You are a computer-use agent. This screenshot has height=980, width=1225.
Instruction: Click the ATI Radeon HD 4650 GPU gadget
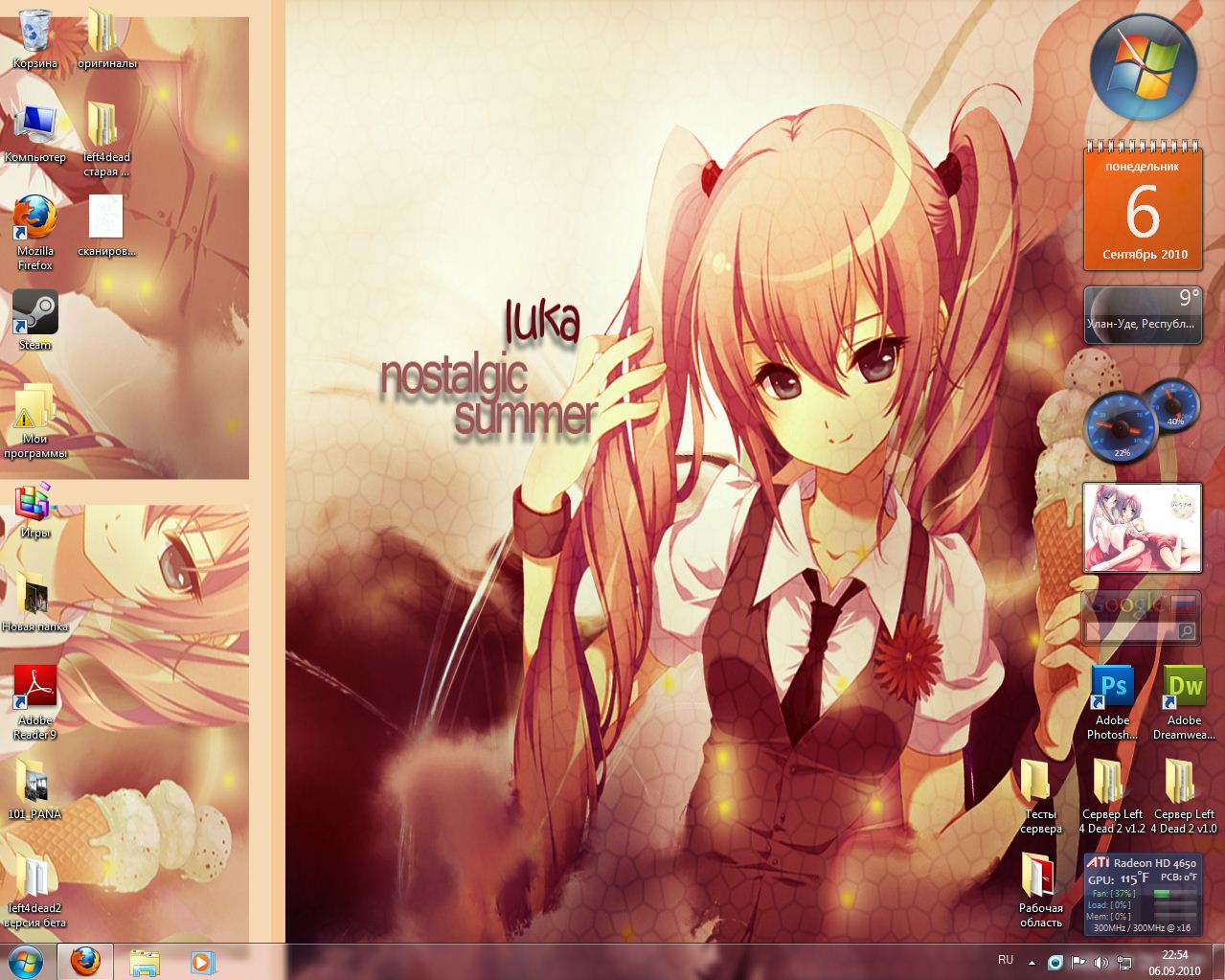click(x=1142, y=894)
